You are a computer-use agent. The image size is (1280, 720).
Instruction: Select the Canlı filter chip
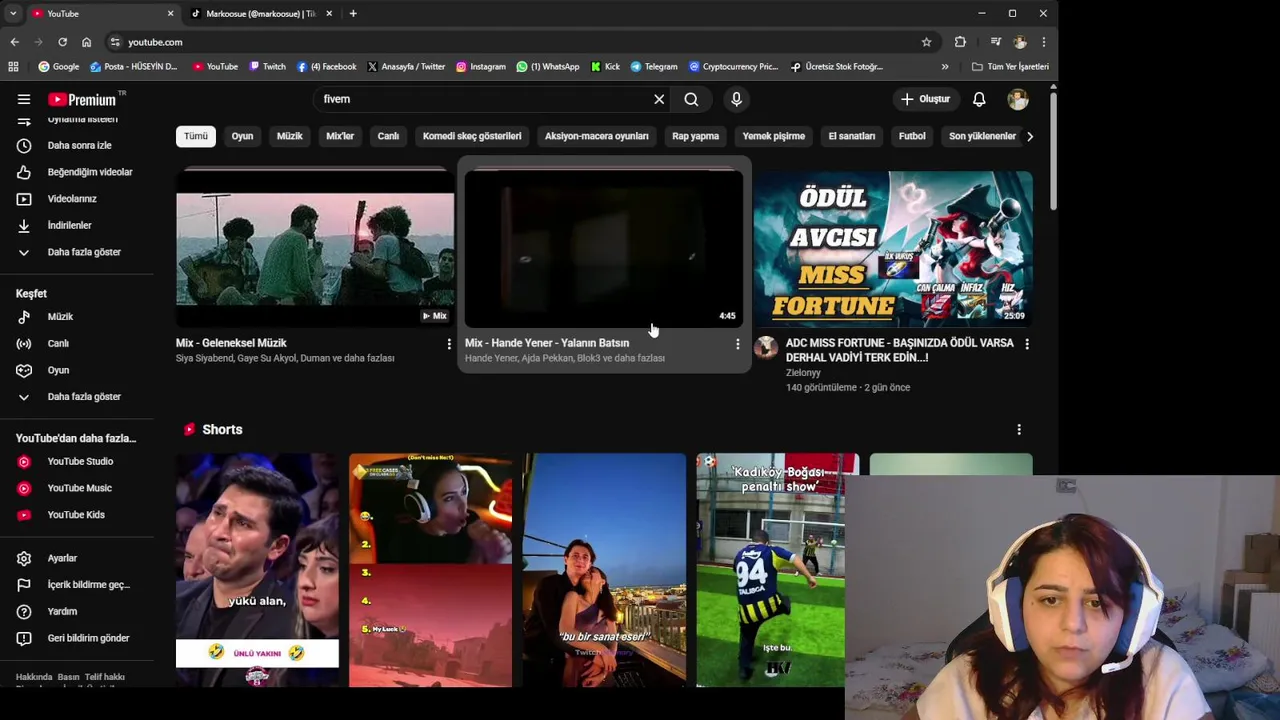pyautogui.click(x=388, y=136)
